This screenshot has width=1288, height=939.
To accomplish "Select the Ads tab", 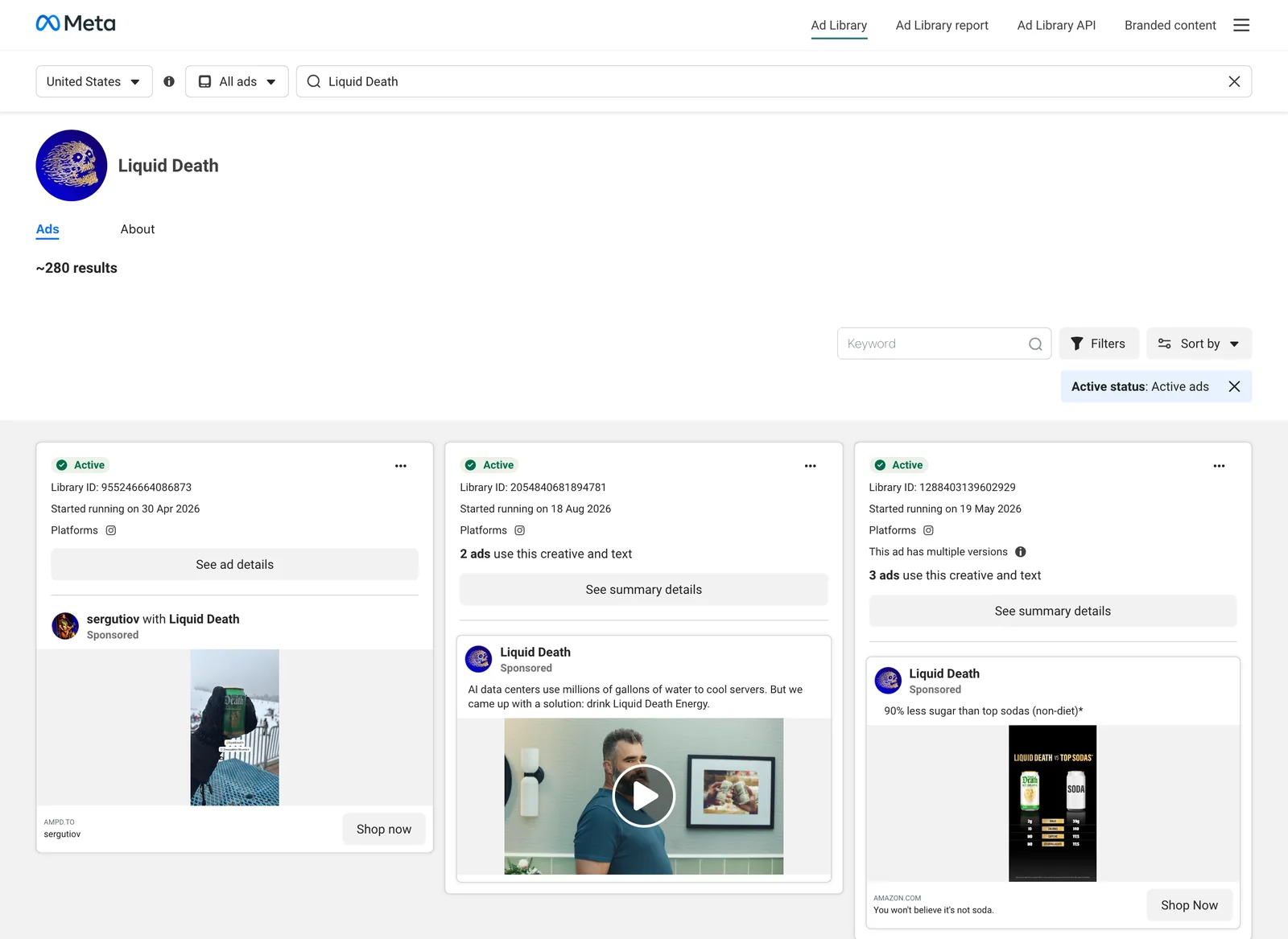I will pyautogui.click(x=47, y=229).
